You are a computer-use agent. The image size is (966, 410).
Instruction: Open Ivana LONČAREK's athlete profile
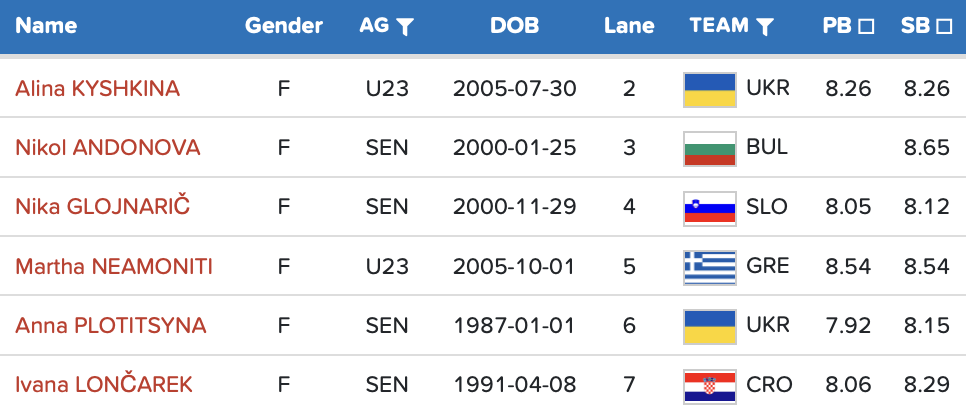pyautogui.click(x=104, y=384)
